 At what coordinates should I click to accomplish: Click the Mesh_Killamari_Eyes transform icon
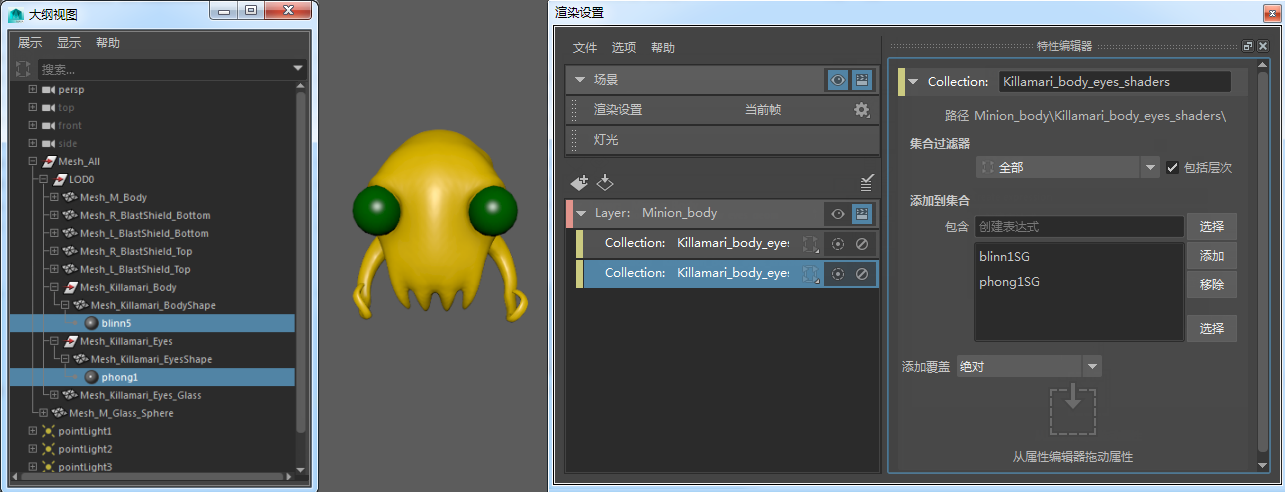tap(70, 341)
